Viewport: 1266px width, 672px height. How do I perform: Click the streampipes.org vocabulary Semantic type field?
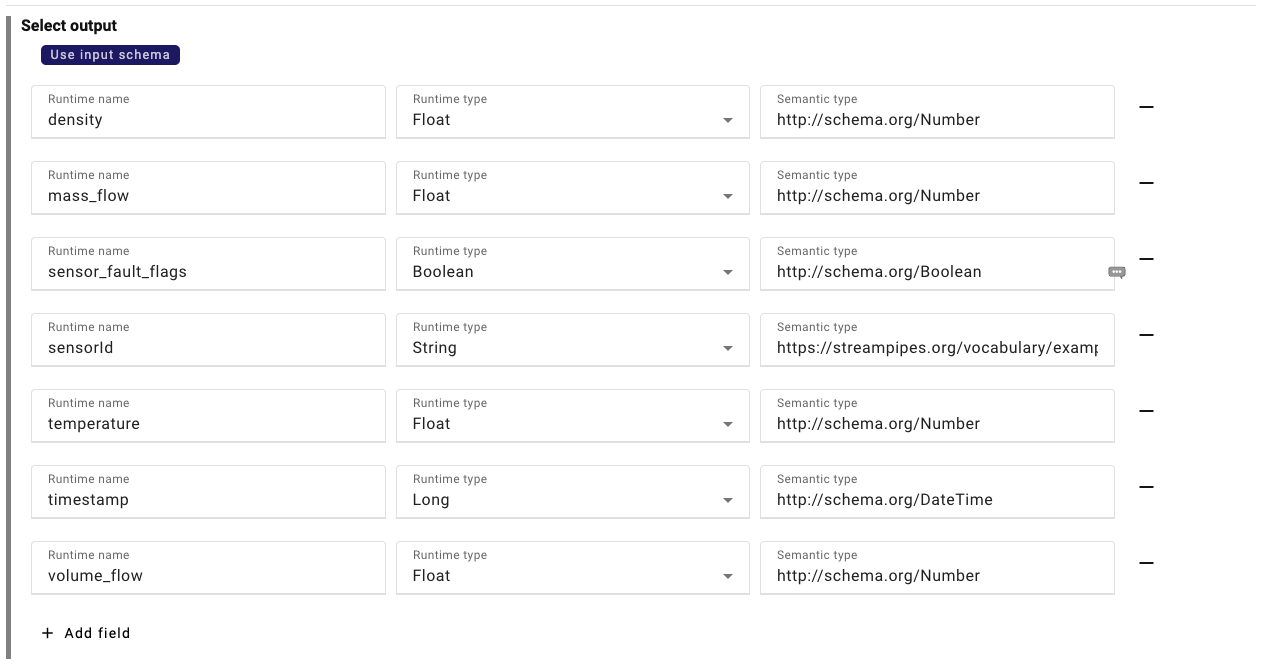[936, 348]
